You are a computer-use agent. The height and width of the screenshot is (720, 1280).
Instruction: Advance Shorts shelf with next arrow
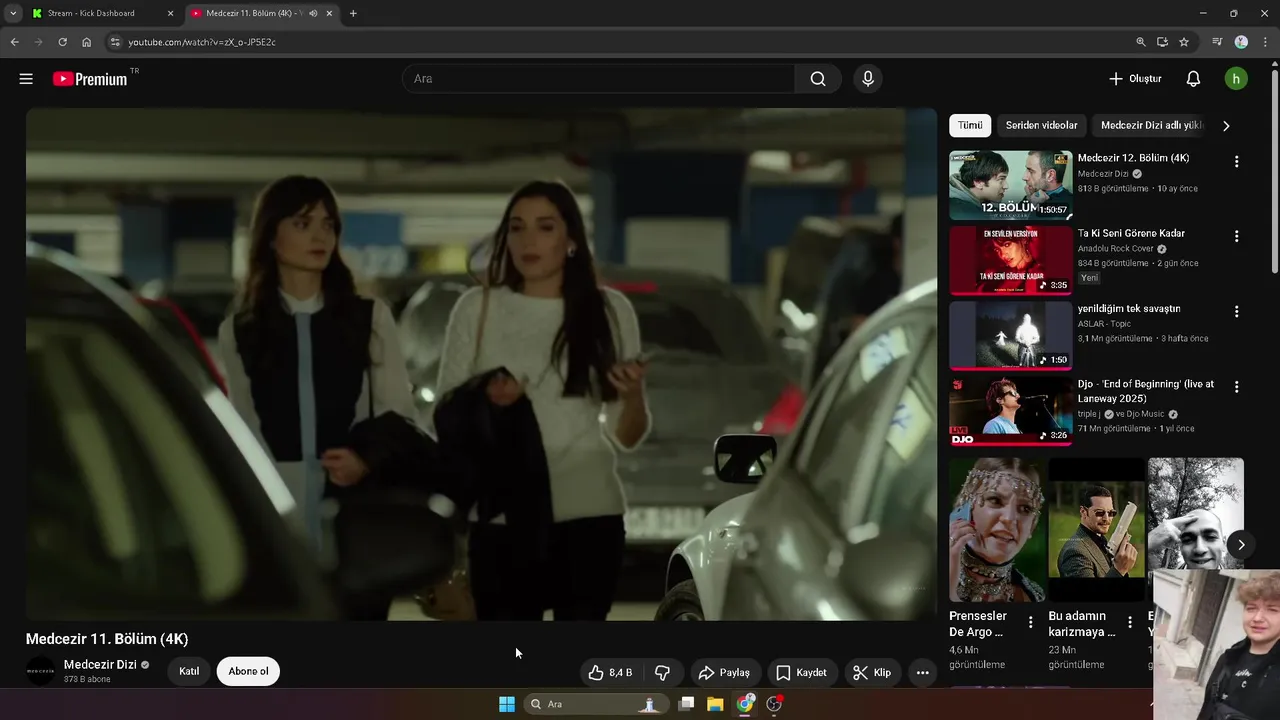[1241, 544]
